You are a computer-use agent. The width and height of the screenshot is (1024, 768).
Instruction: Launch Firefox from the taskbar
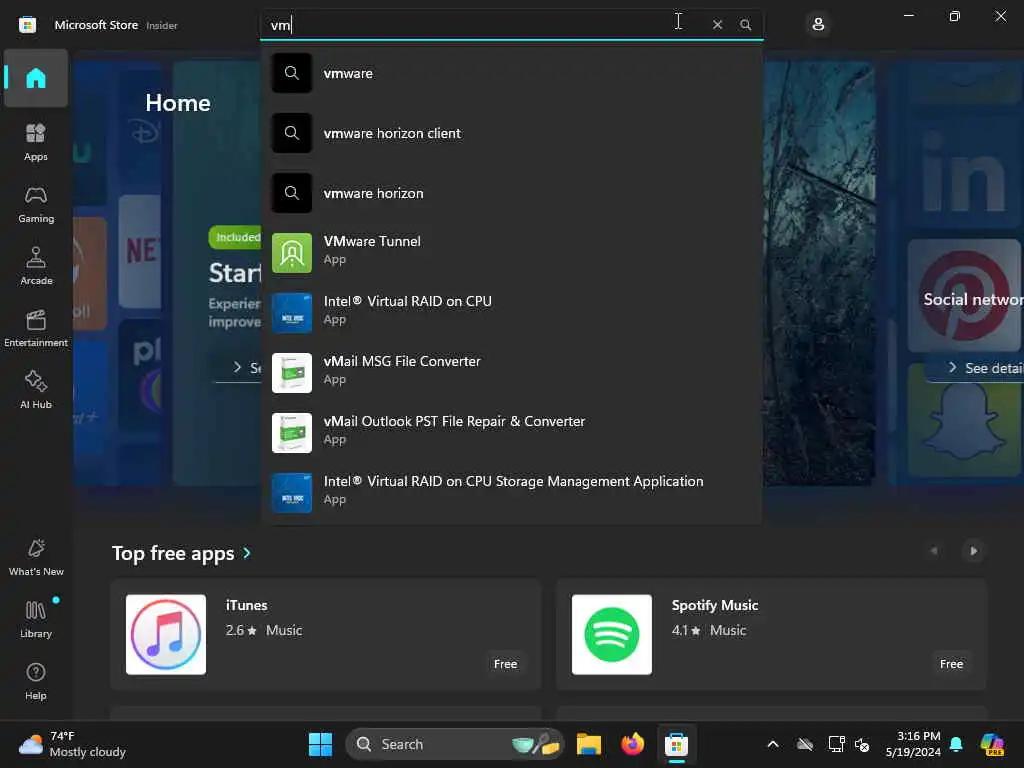pyautogui.click(x=632, y=744)
